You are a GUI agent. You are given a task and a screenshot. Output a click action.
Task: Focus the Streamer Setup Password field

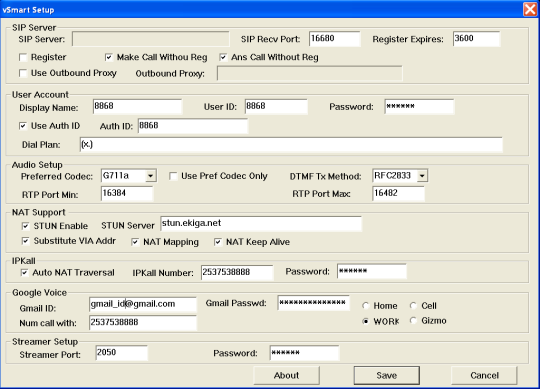304,353
